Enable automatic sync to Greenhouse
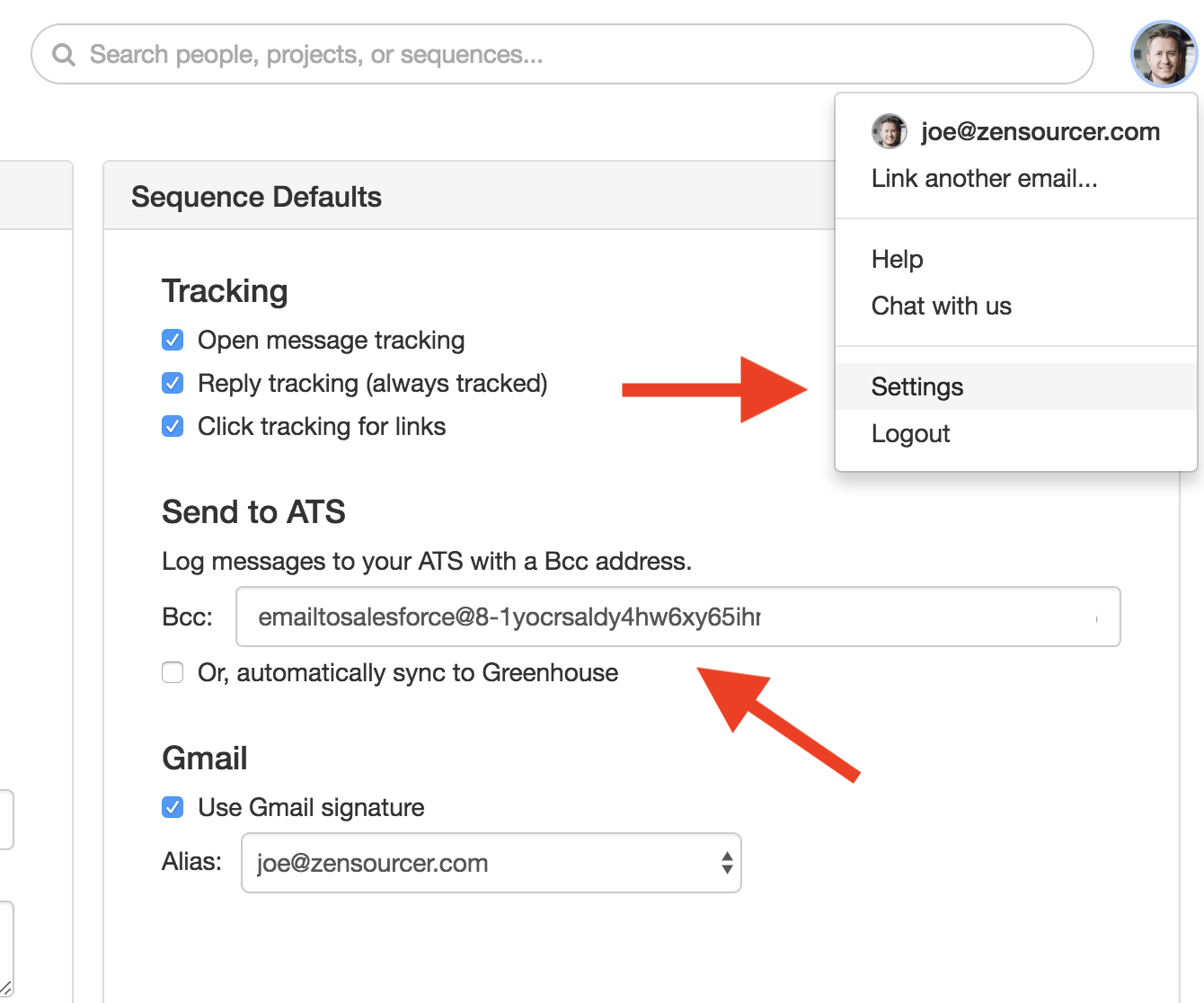The height and width of the screenshot is (1003, 1204). click(x=173, y=672)
